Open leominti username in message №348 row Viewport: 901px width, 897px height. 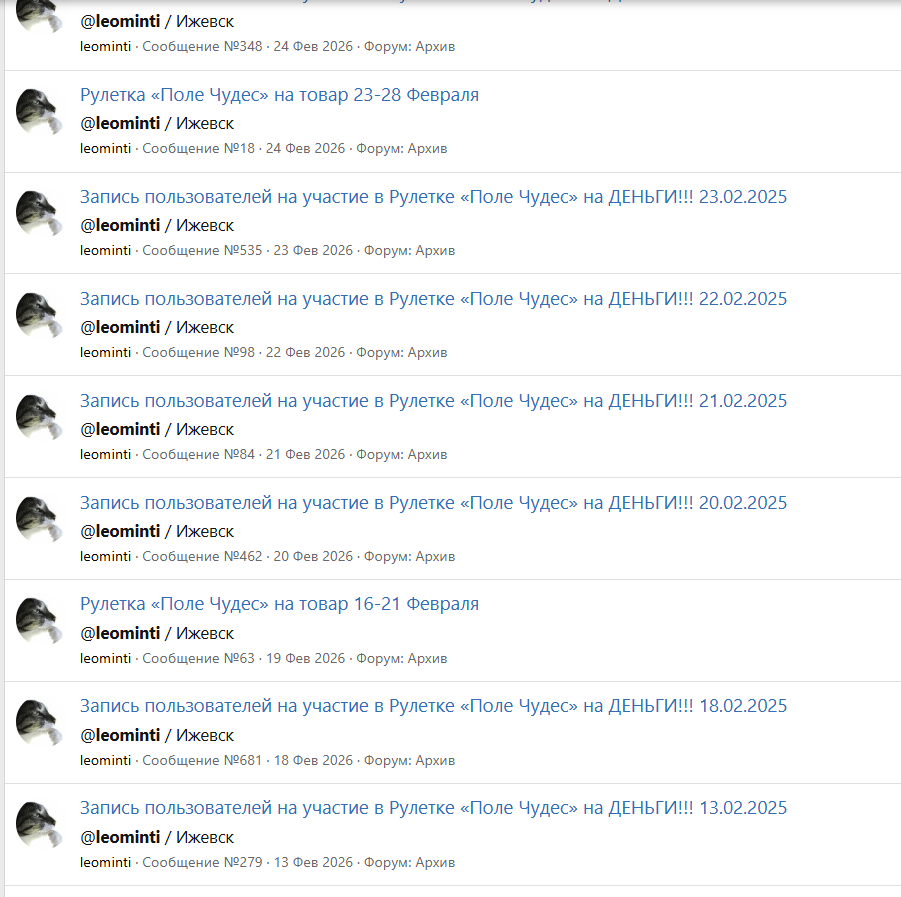(x=105, y=47)
